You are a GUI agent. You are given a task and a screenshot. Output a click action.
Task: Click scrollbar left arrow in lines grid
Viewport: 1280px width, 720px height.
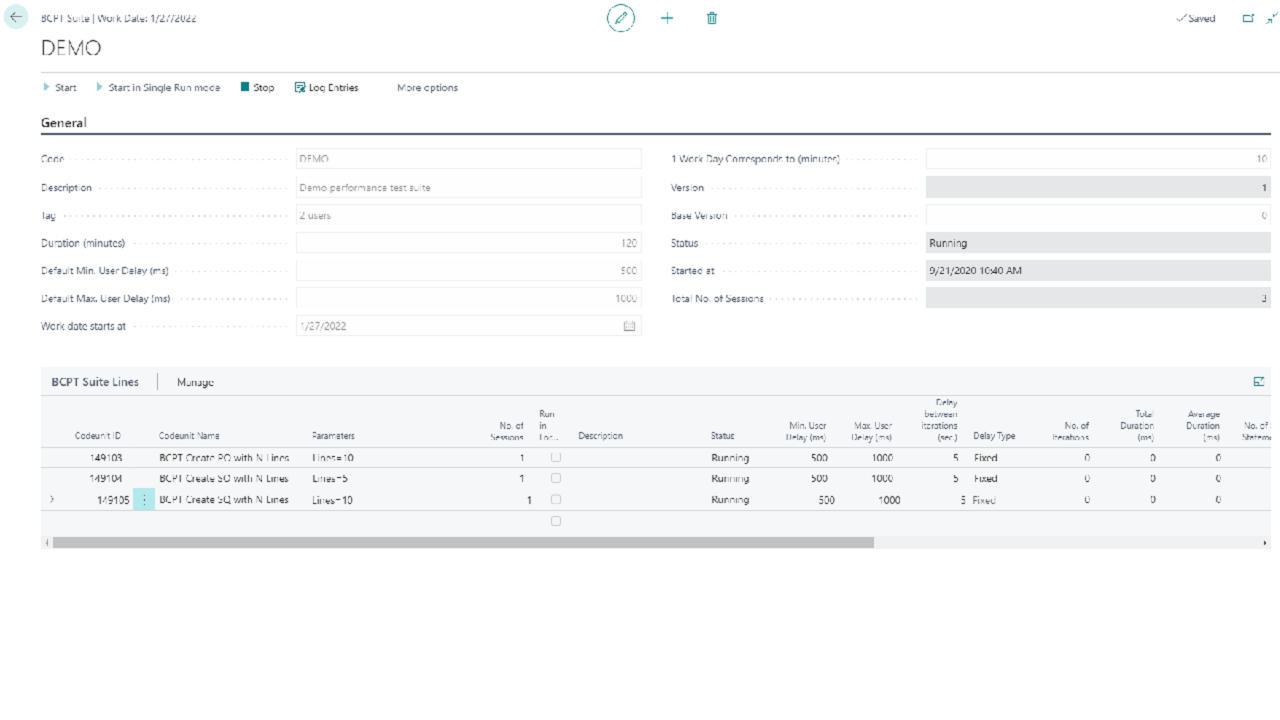(x=46, y=542)
